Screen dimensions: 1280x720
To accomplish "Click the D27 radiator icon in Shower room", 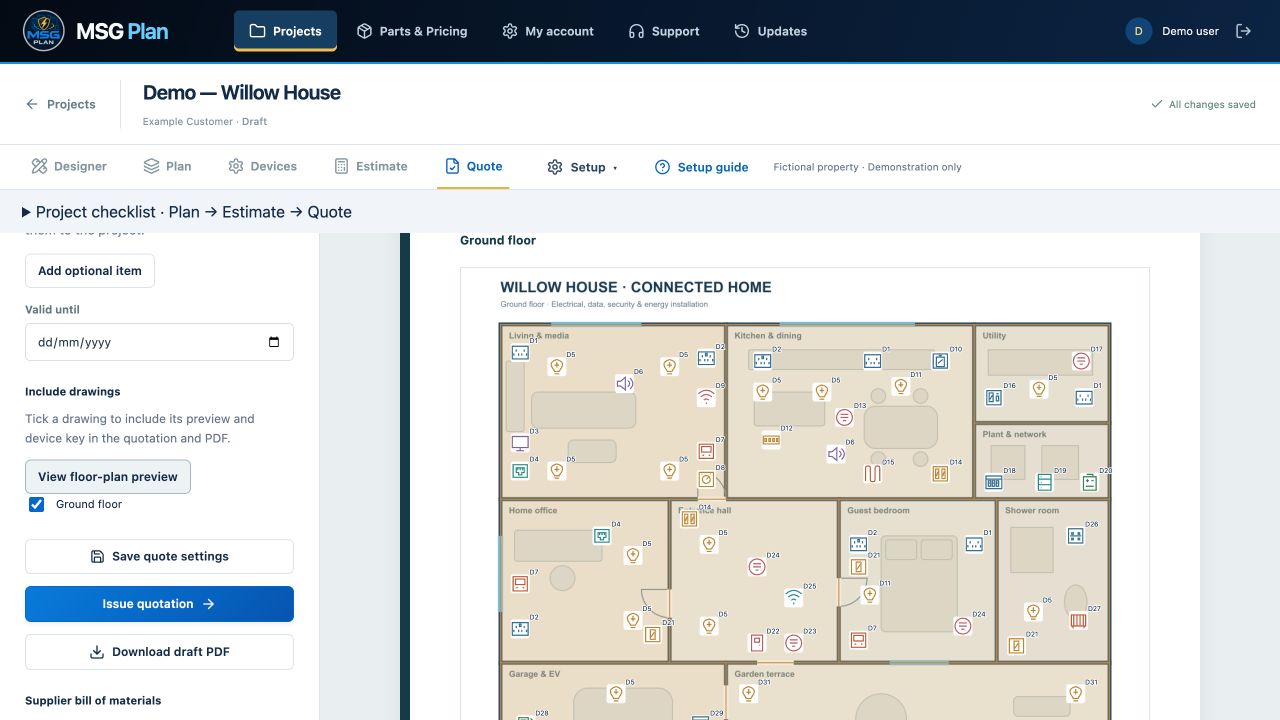I will pos(1078,620).
